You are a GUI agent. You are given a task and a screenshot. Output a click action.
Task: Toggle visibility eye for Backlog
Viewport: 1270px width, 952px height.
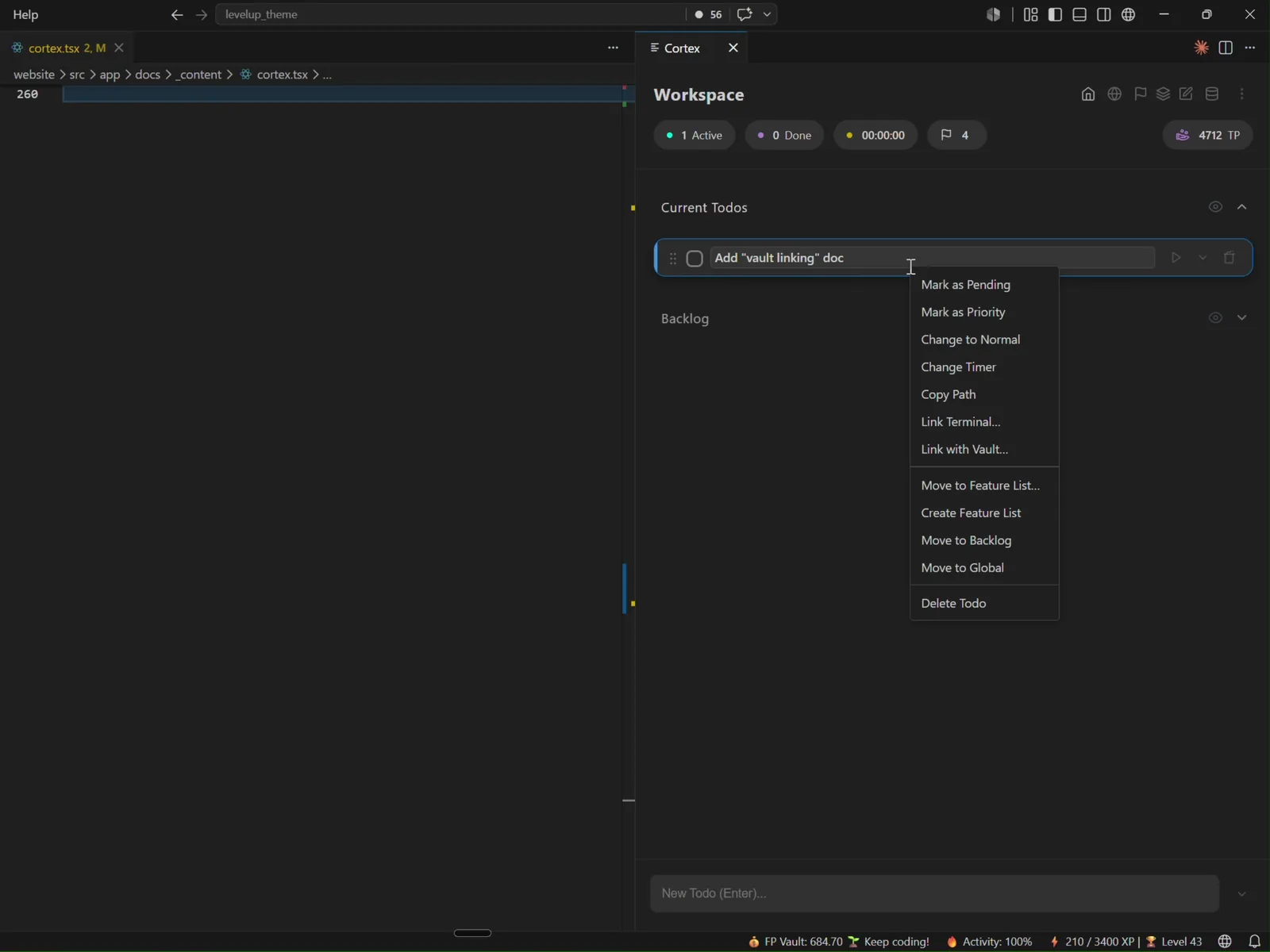coord(1215,318)
